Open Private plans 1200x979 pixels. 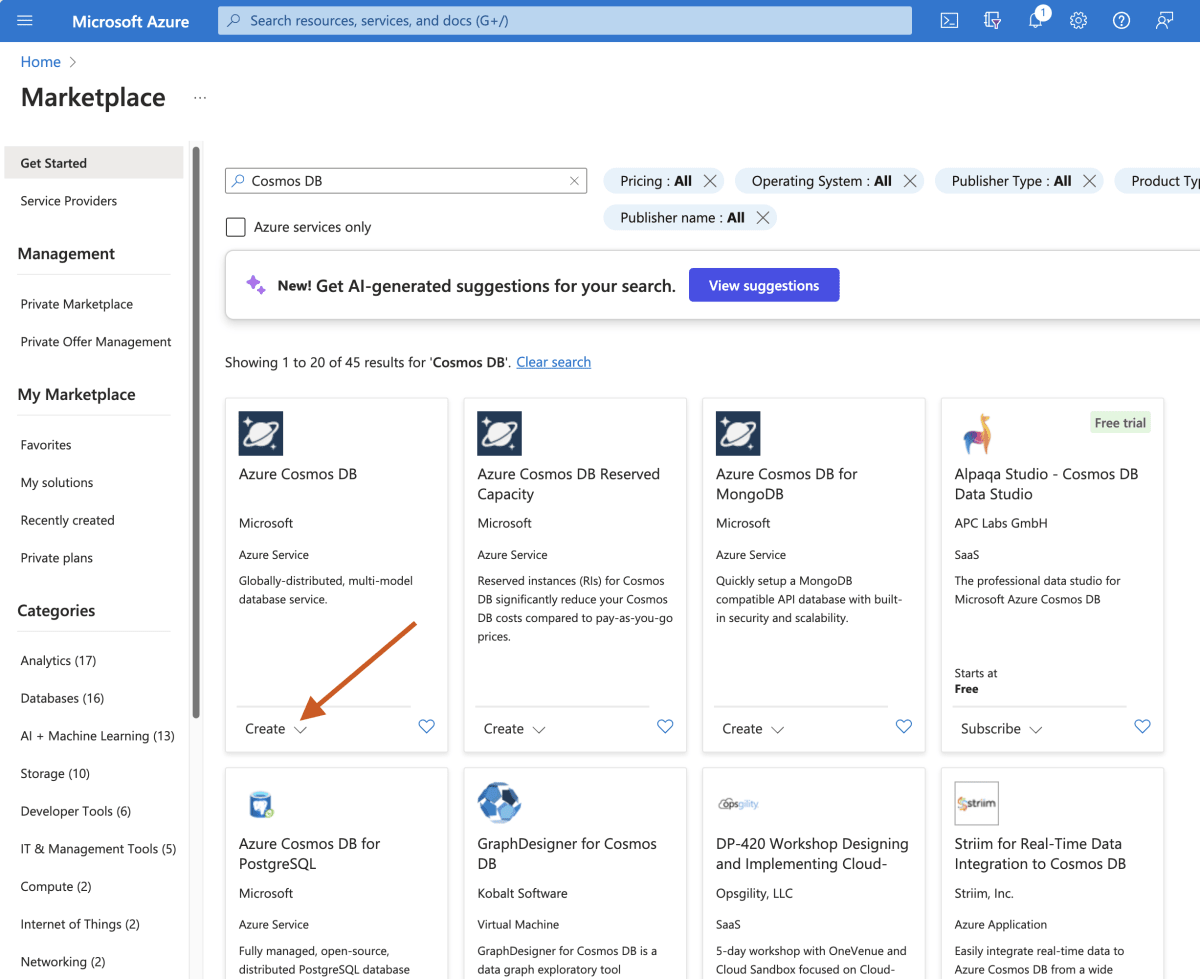click(57, 558)
